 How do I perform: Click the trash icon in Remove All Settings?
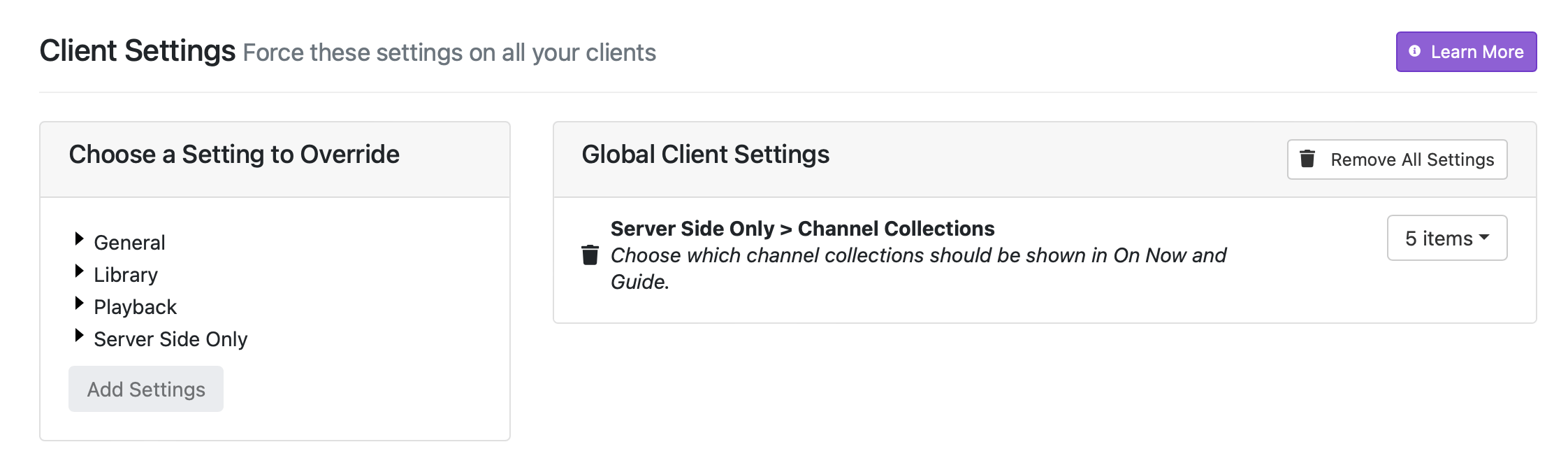1307,159
